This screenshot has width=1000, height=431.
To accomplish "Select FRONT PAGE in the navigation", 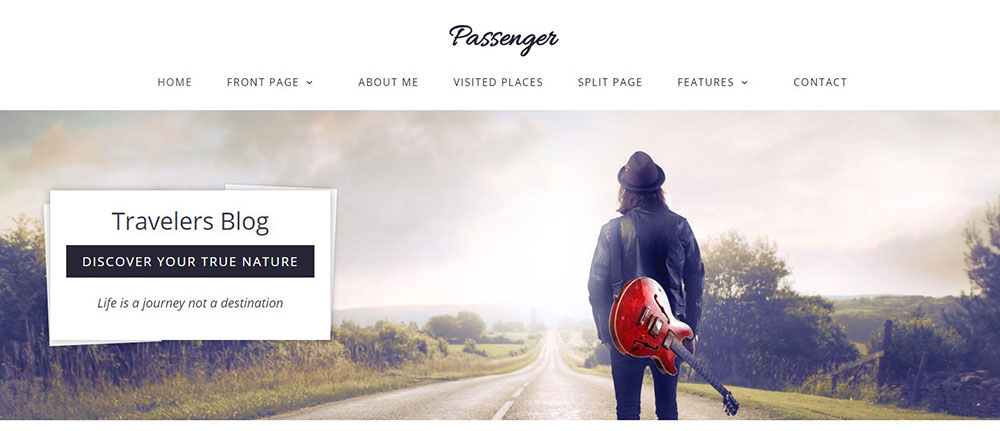I will click(x=263, y=82).
